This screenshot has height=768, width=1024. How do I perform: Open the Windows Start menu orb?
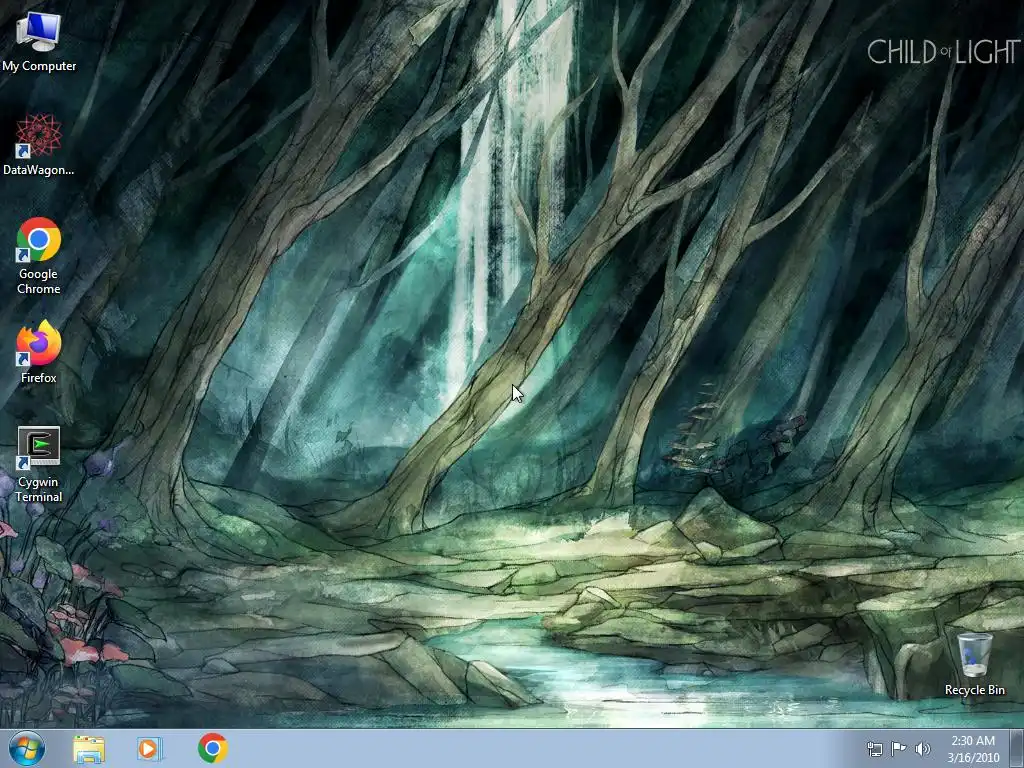point(27,748)
